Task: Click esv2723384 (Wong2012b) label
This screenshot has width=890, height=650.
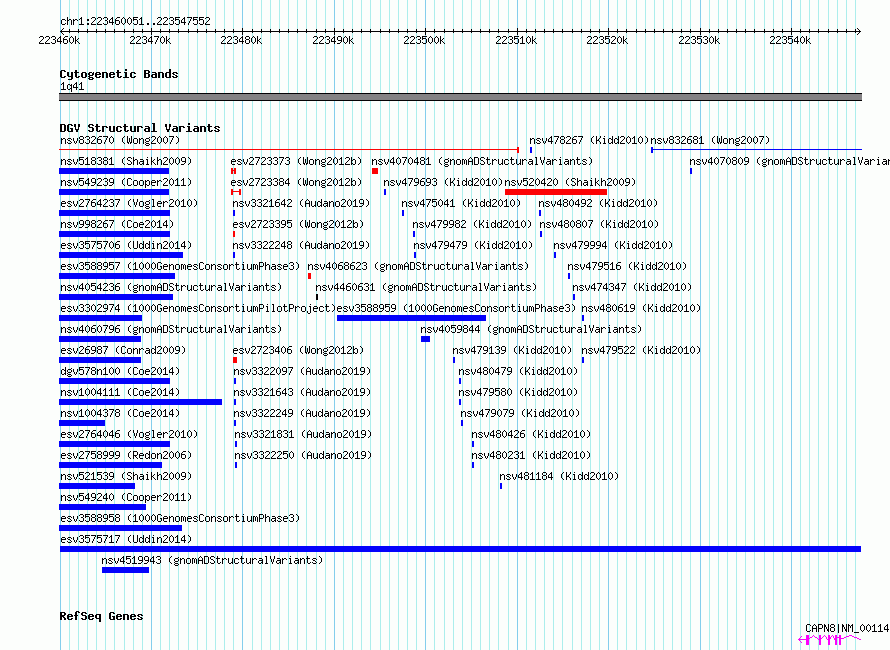Action: (296, 182)
